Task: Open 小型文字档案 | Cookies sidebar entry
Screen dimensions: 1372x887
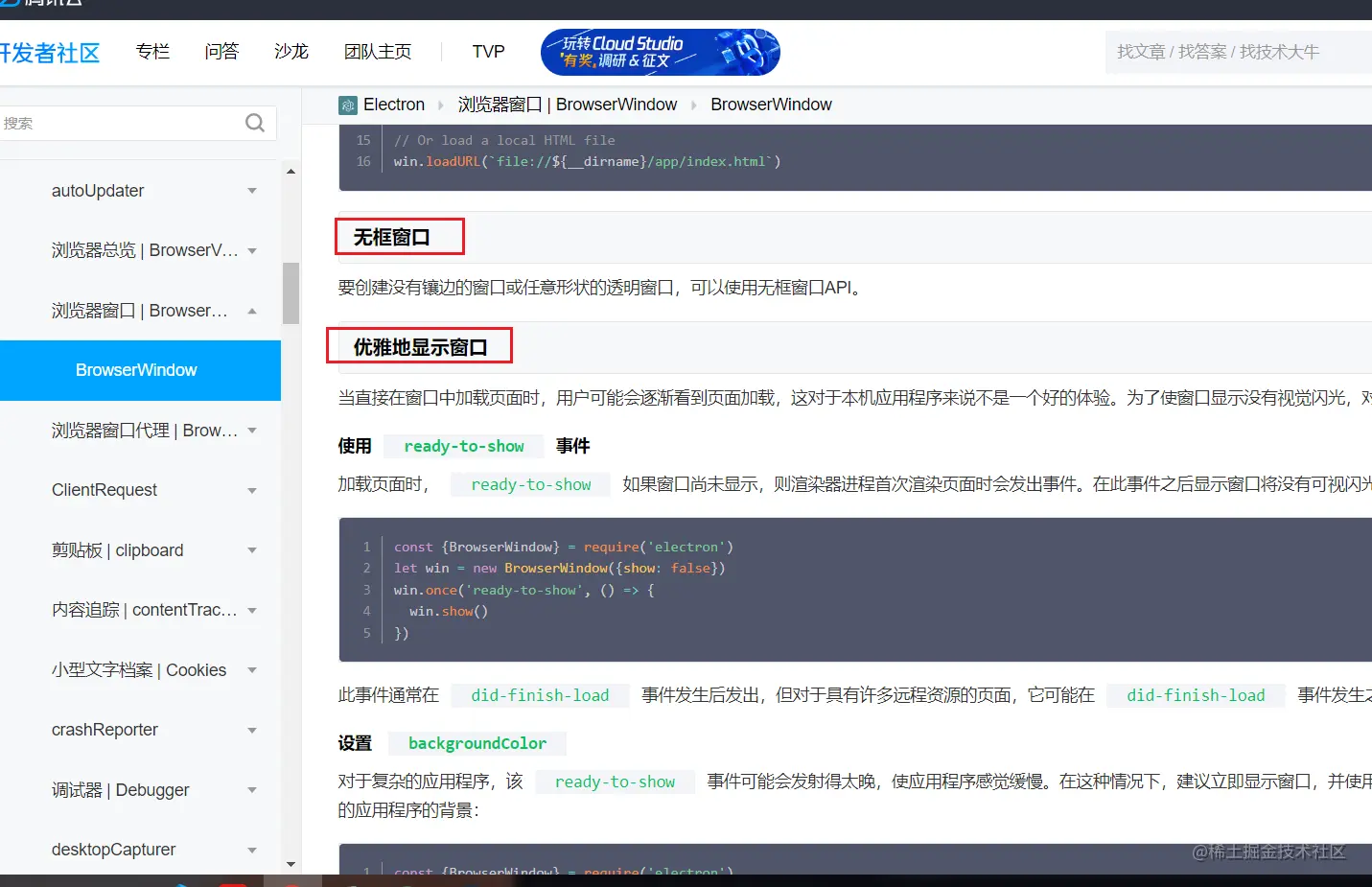Action: pyautogui.click(x=139, y=670)
